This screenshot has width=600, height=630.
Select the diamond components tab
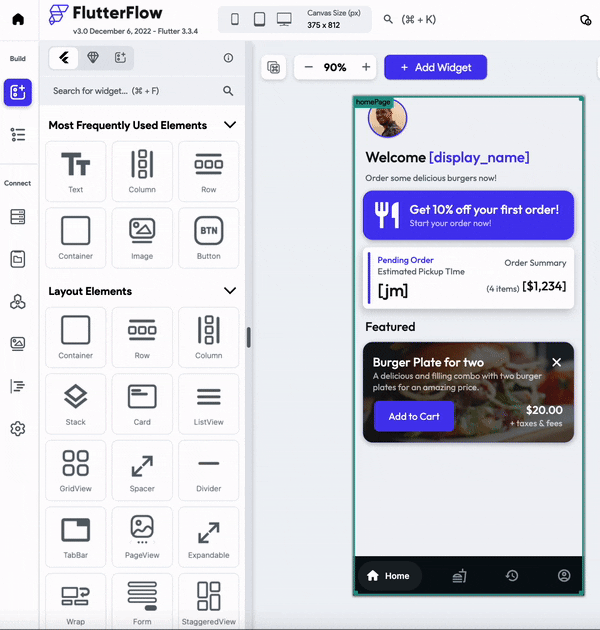[93, 58]
